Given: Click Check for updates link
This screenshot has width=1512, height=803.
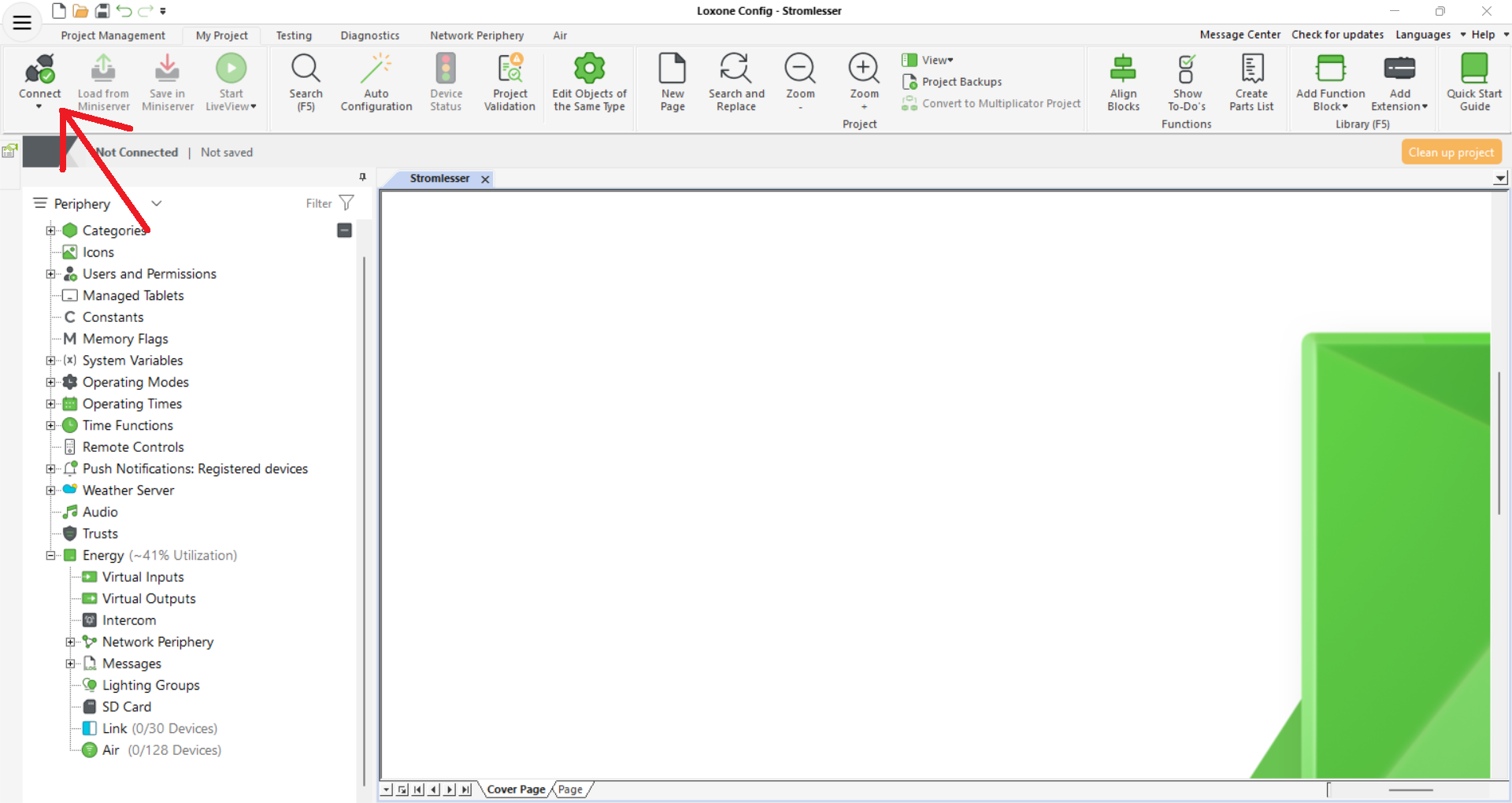Looking at the screenshot, I should (1337, 35).
